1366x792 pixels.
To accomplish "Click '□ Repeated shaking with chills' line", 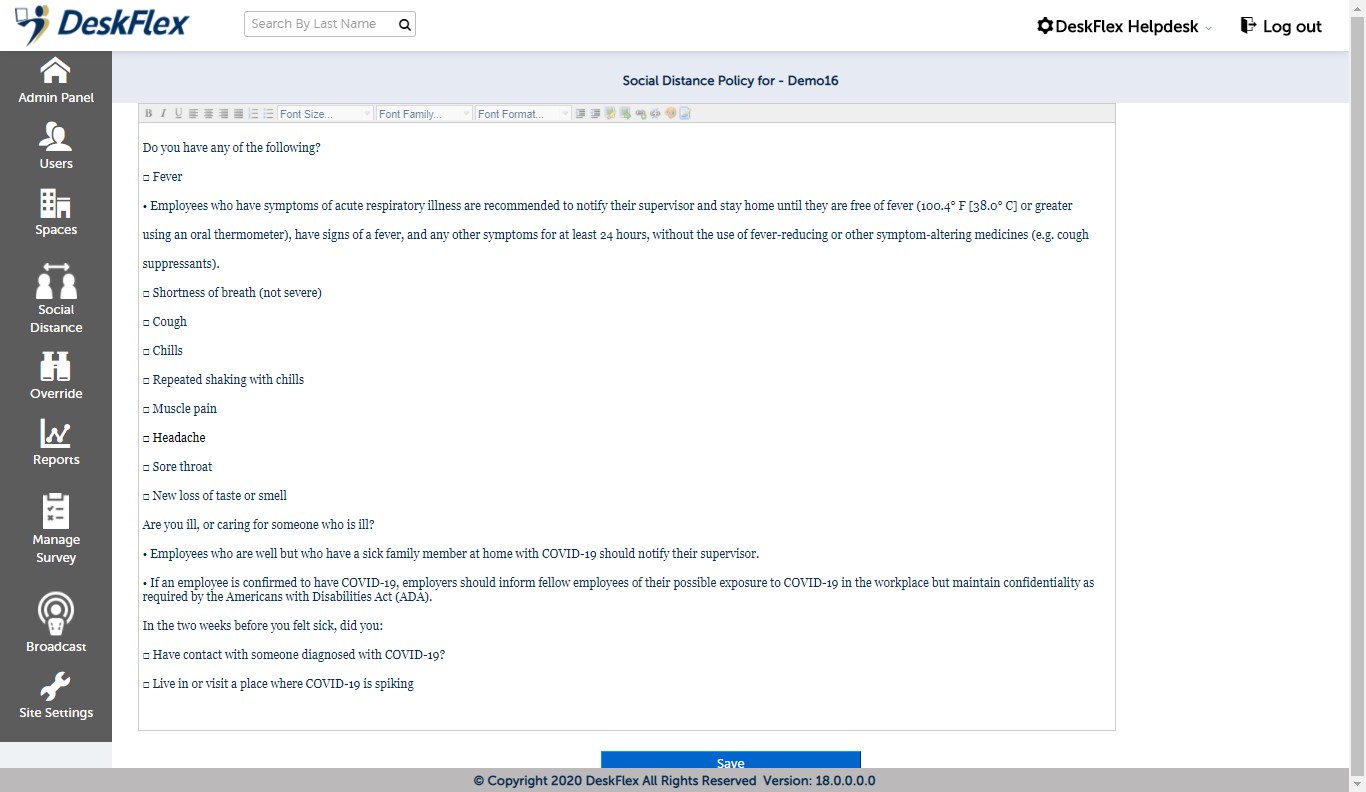I will click(223, 380).
